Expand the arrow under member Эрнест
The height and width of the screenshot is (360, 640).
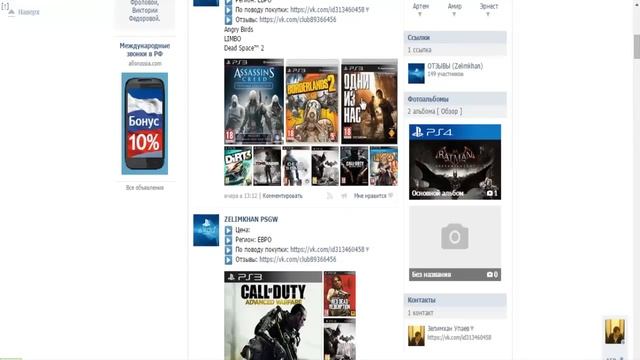[x=488, y=14]
